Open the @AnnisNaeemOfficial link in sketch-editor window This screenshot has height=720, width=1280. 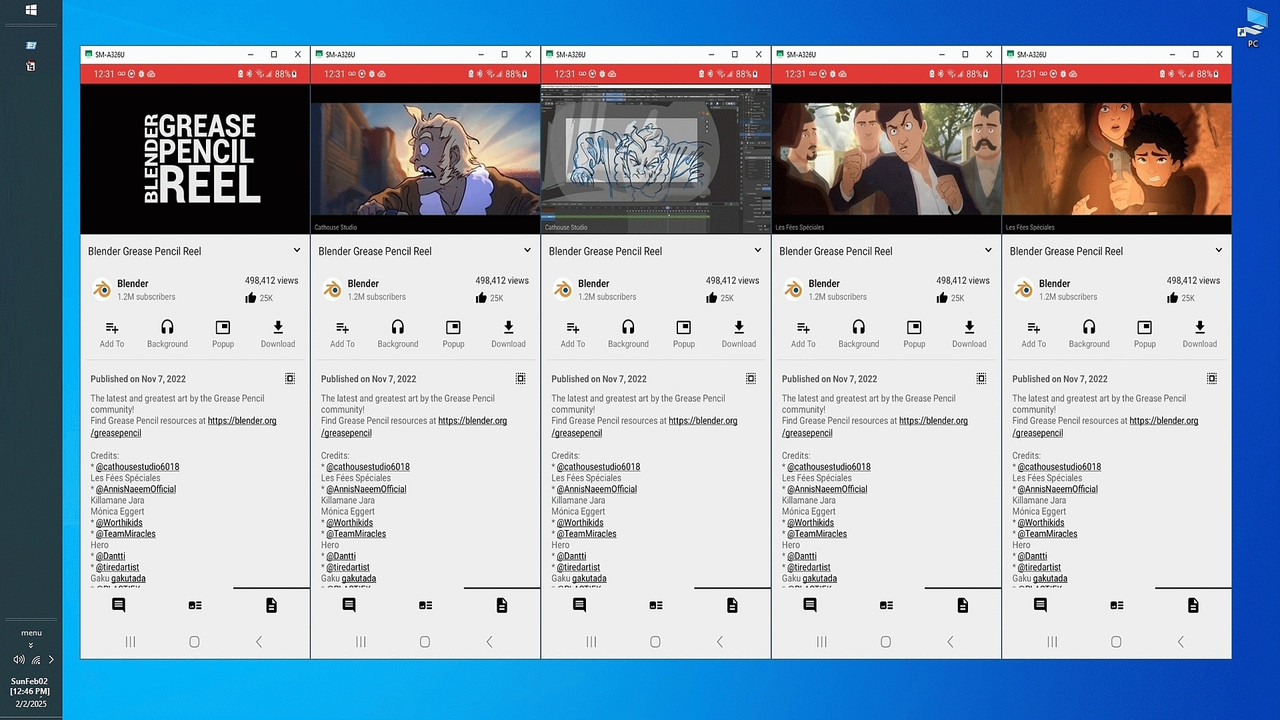596,489
